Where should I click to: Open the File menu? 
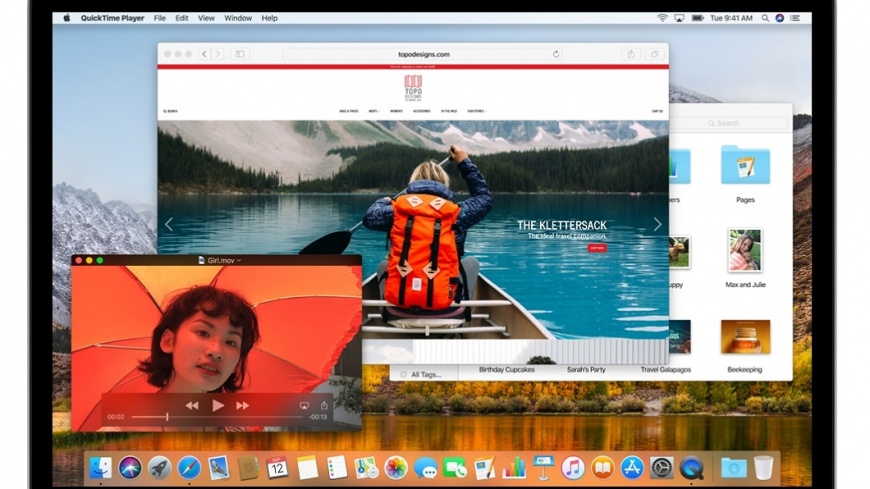[160, 18]
